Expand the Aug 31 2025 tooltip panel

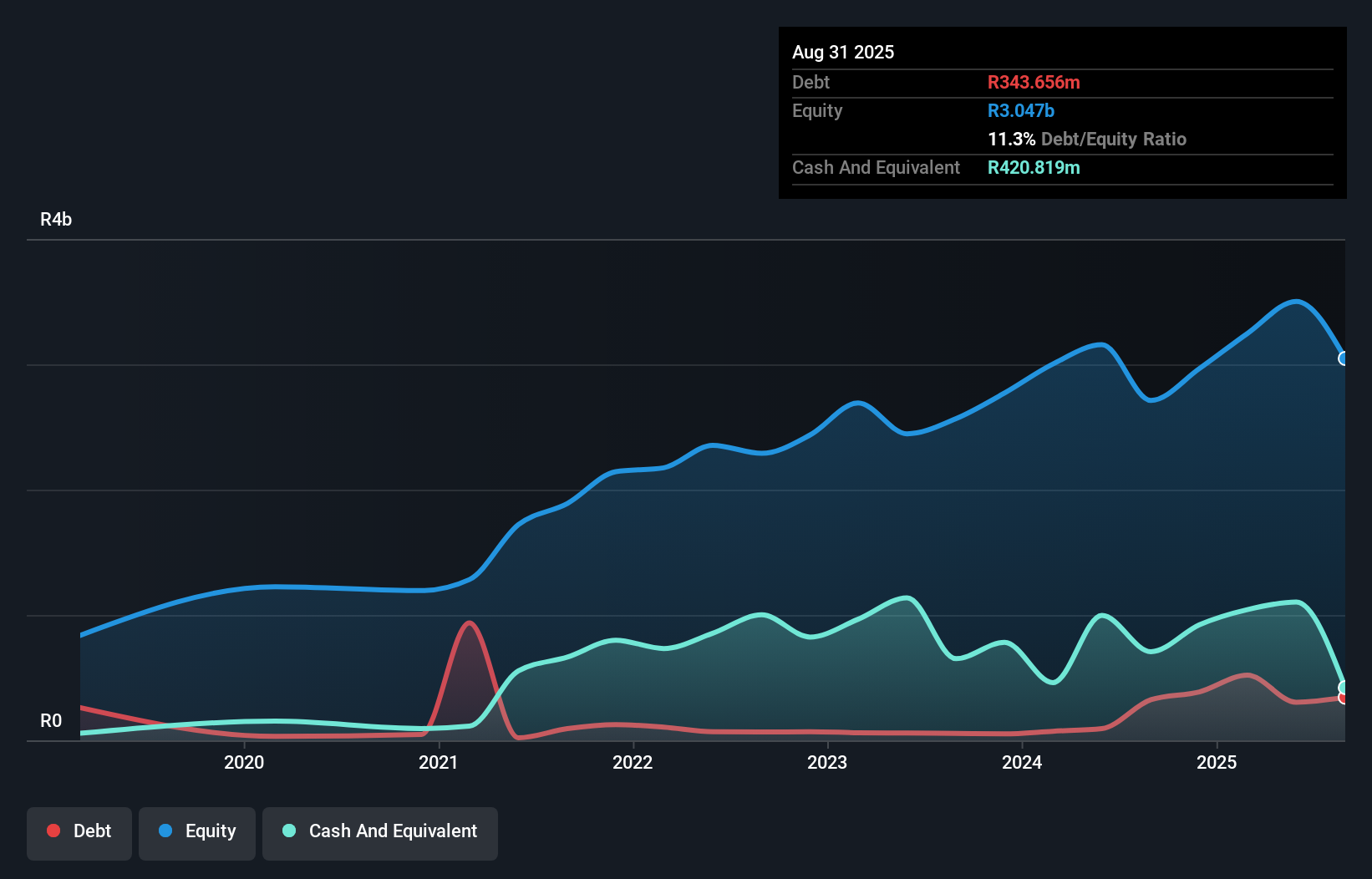point(843,52)
